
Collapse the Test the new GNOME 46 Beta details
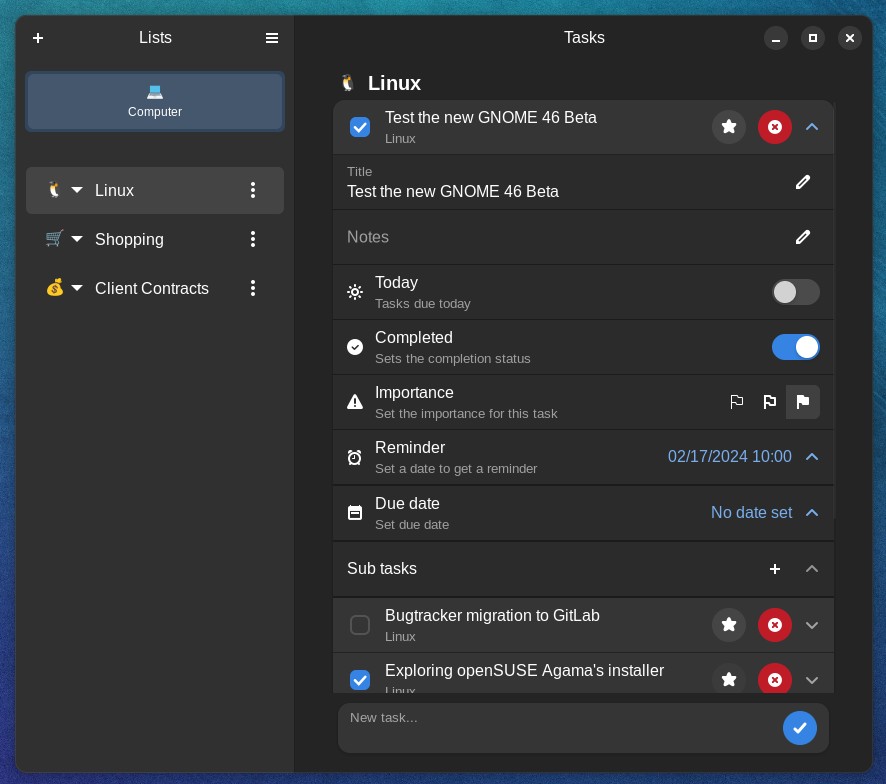[x=812, y=127]
